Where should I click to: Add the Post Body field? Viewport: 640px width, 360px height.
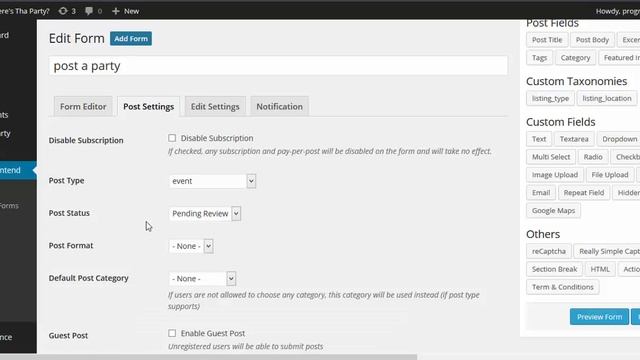point(592,40)
